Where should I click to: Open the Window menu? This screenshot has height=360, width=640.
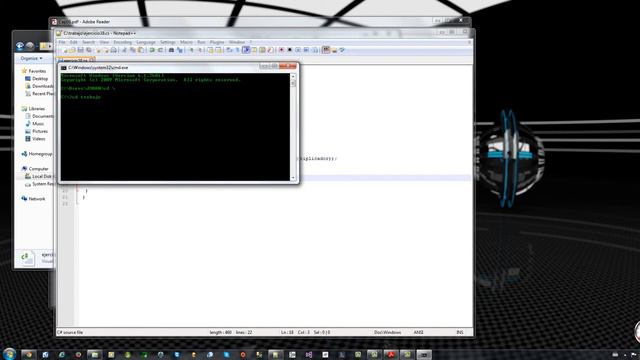[x=237, y=42]
